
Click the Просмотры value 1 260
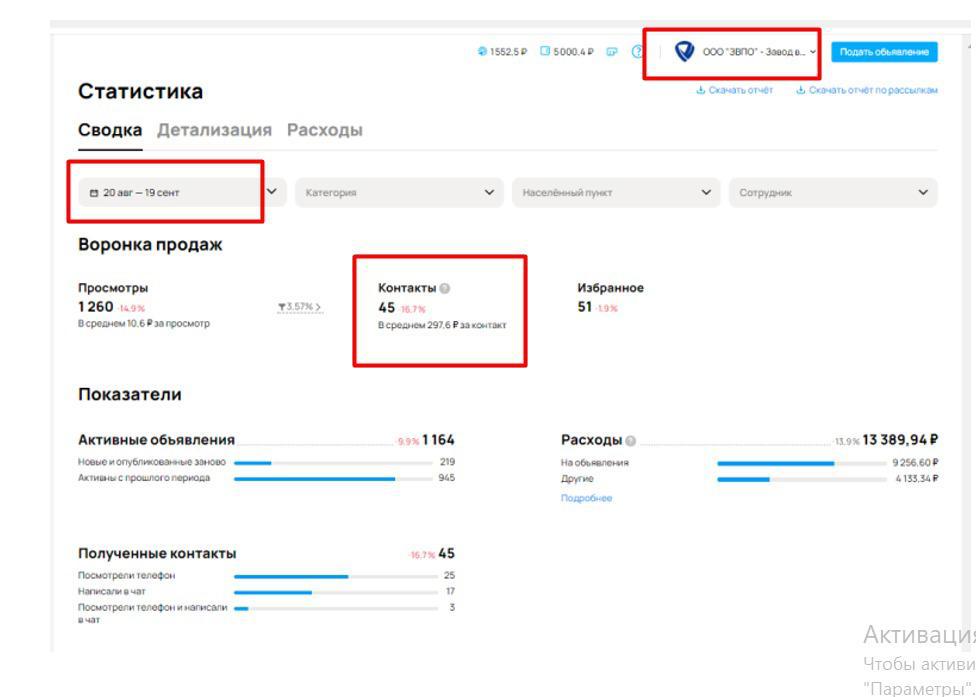pyautogui.click(x=96, y=307)
